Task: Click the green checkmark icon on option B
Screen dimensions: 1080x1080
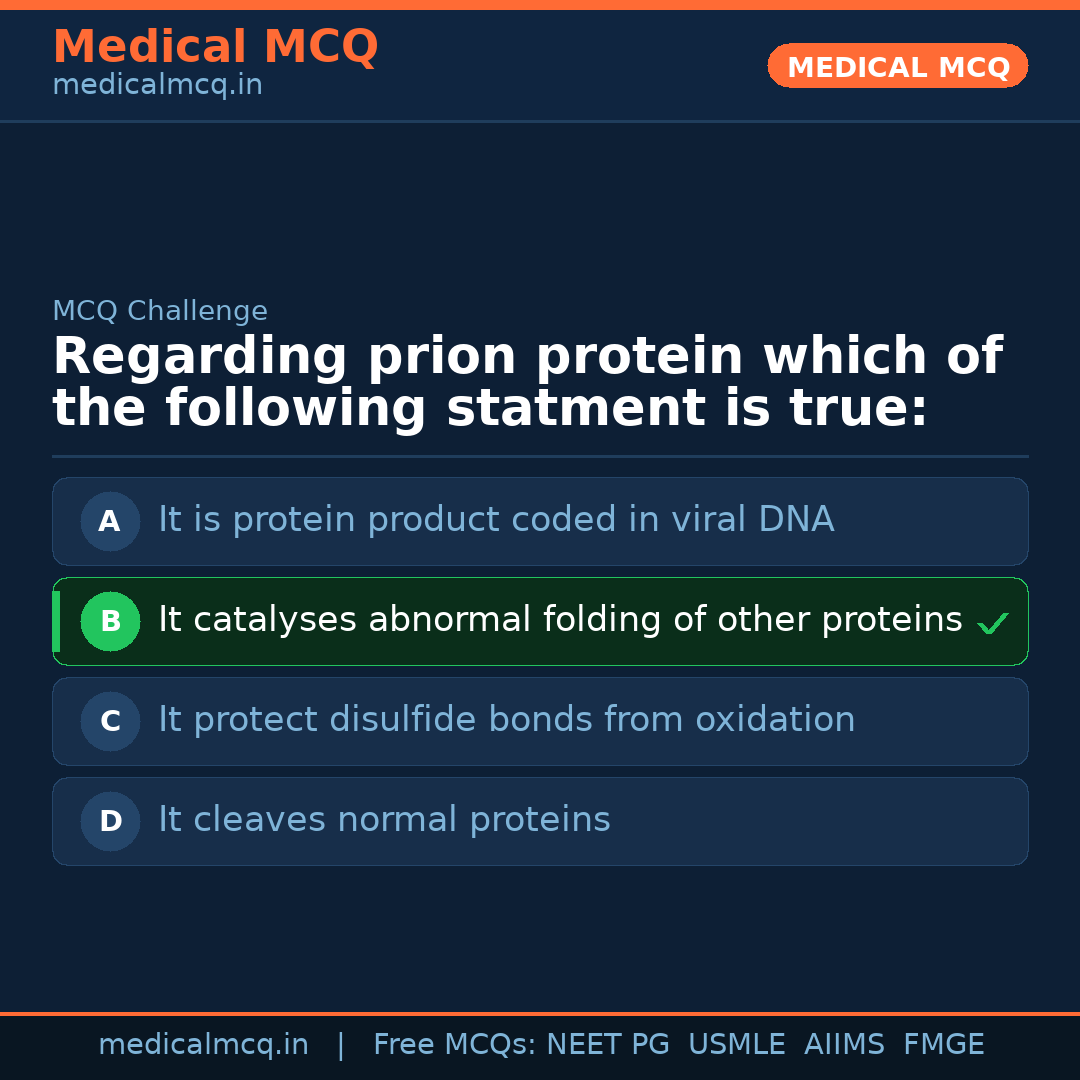Action: pos(992,624)
